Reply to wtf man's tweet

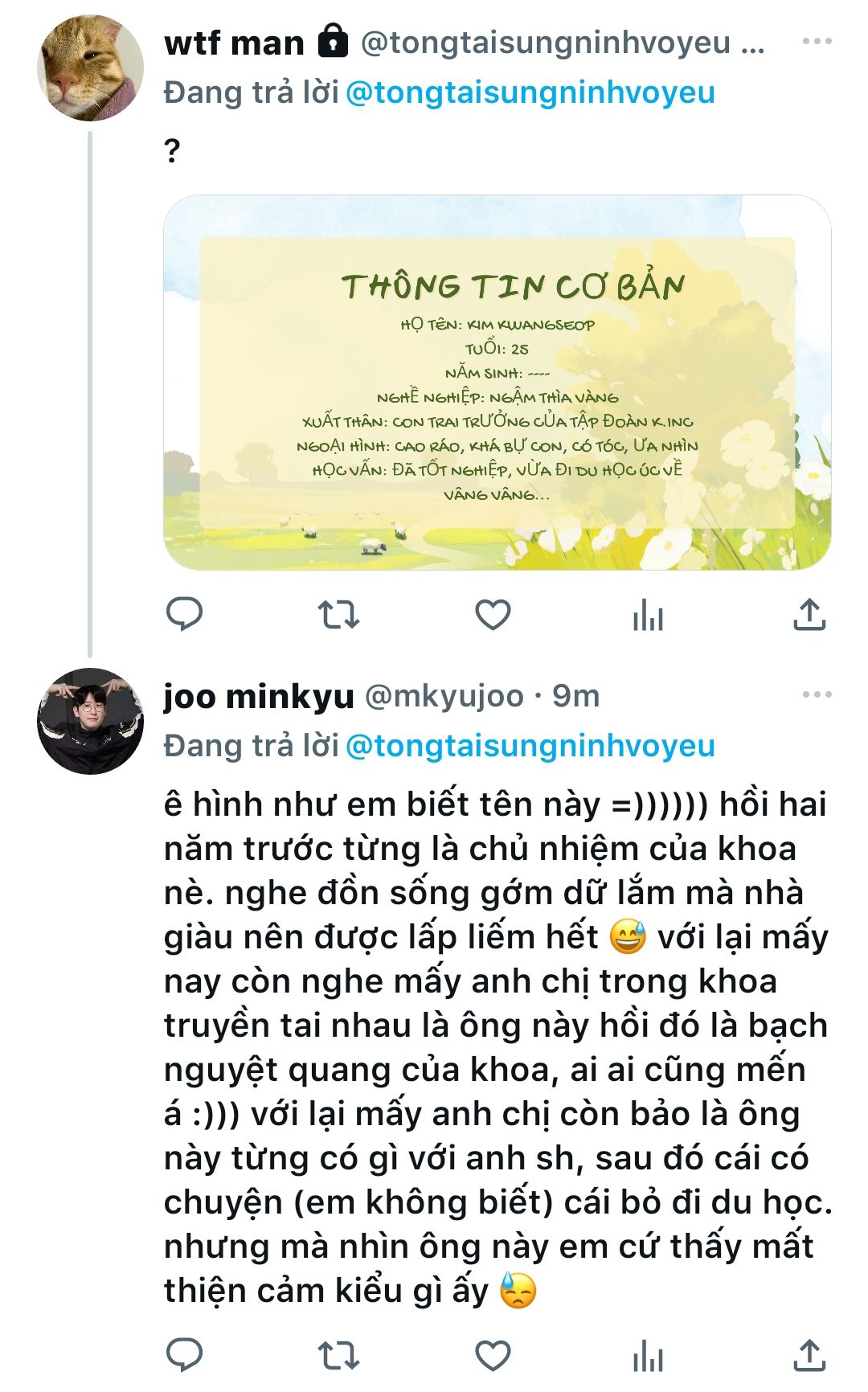[184, 615]
